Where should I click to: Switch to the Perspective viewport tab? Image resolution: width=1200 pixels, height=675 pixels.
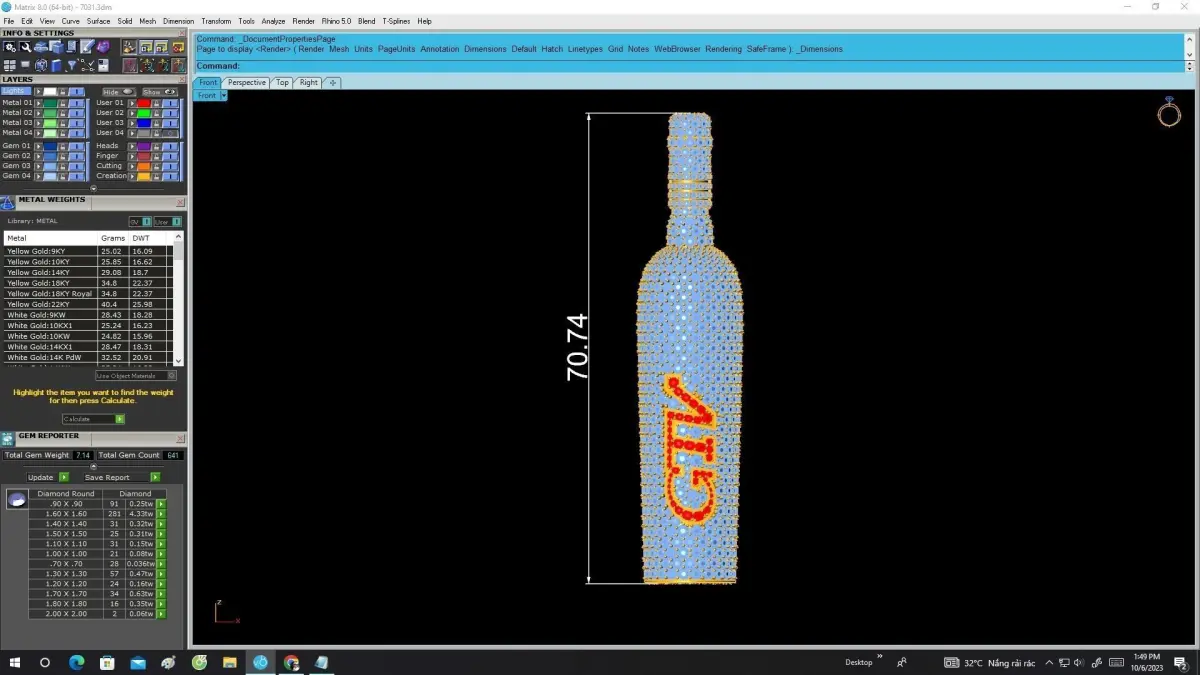246,83
